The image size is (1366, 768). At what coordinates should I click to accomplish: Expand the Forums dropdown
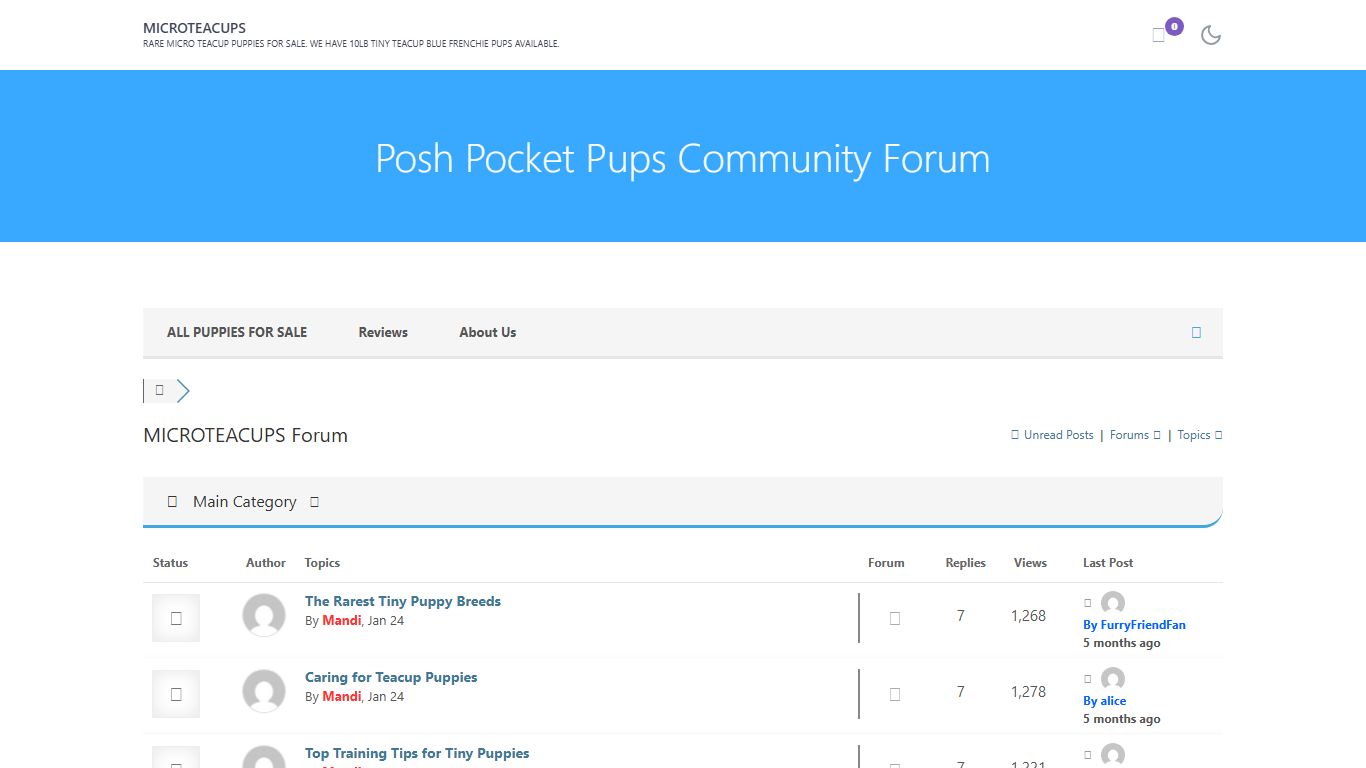[x=1135, y=435]
